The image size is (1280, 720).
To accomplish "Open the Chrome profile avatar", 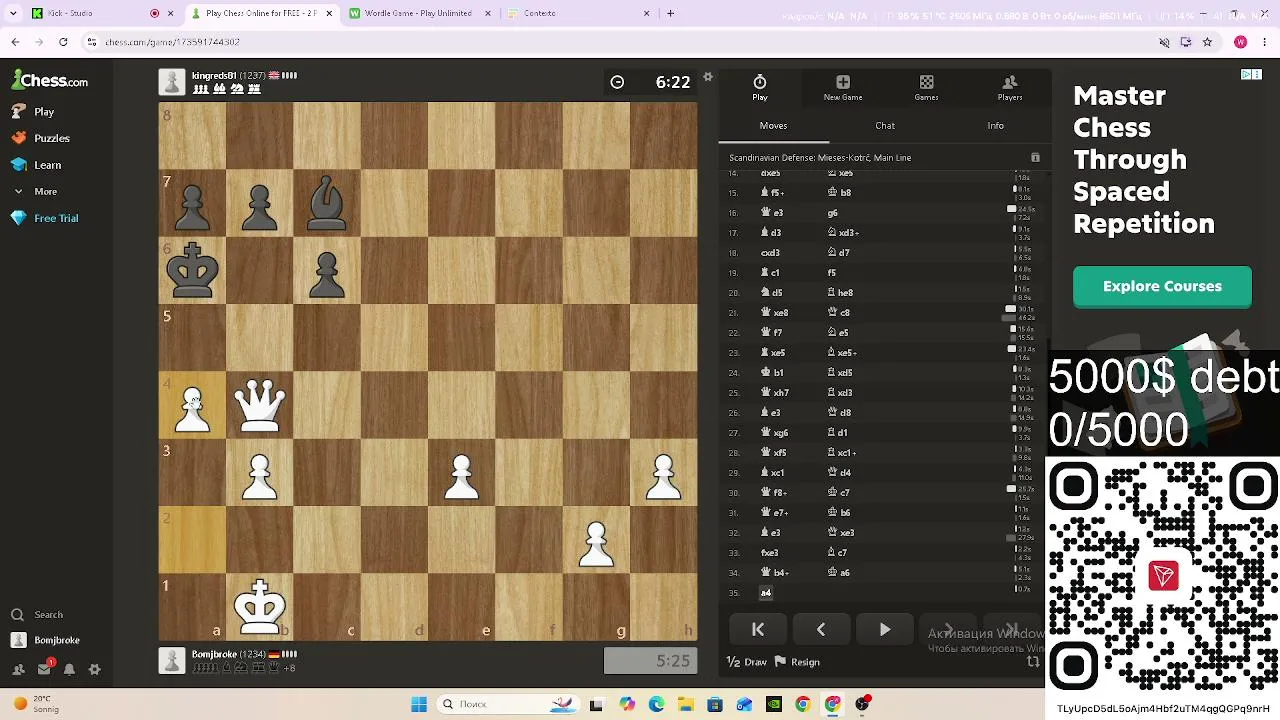I will pyautogui.click(x=1240, y=42).
